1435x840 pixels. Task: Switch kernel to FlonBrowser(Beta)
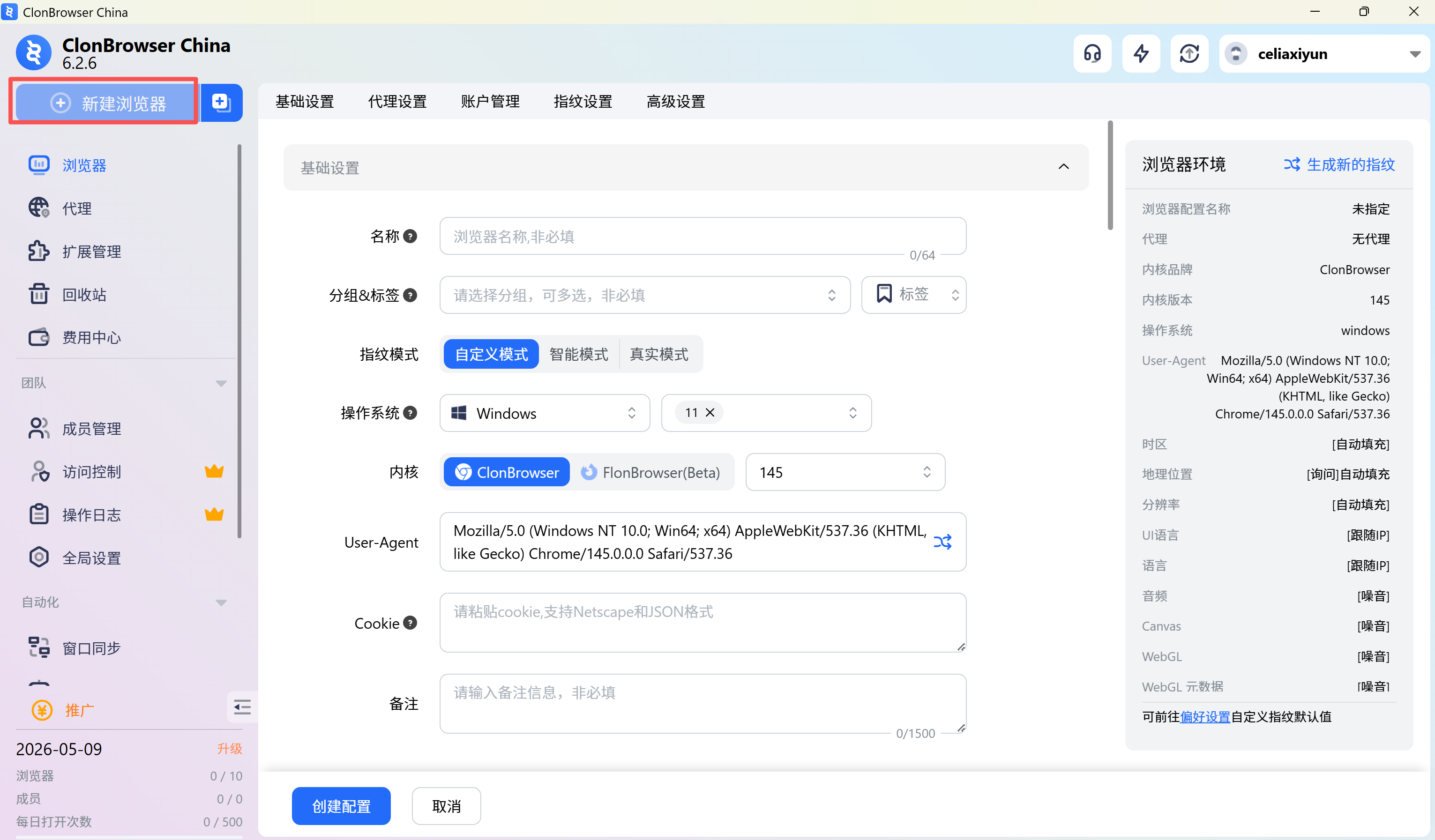tap(650, 472)
